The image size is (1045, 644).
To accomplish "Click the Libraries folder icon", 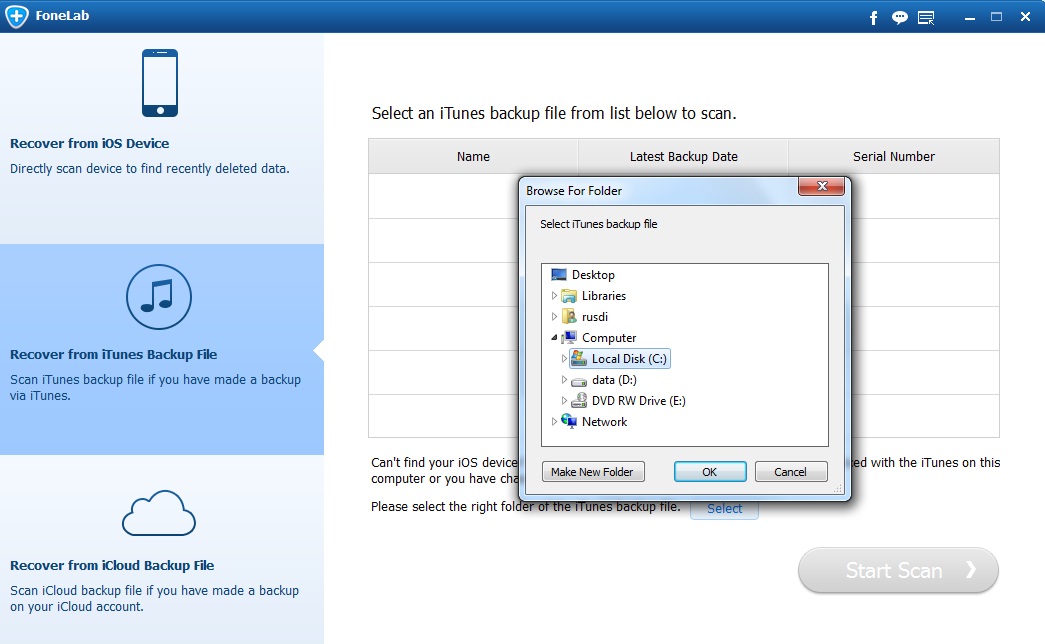I will [x=568, y=295].
